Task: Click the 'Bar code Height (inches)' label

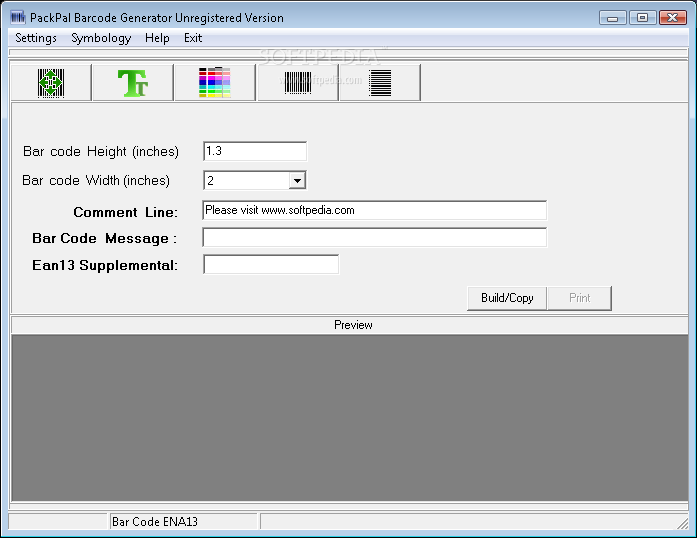Action: (x=101, y=152)
